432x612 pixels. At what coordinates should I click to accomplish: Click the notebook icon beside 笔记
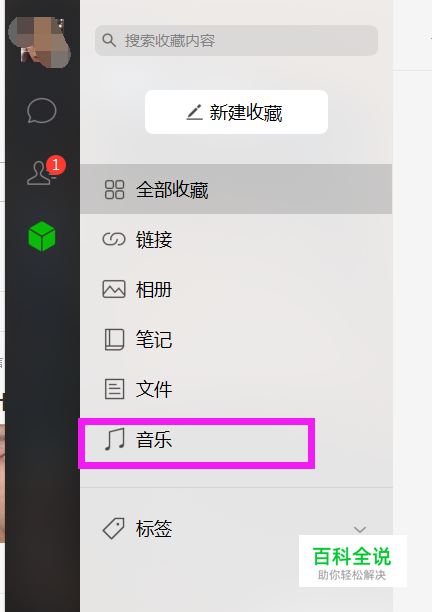click(114, 339)
